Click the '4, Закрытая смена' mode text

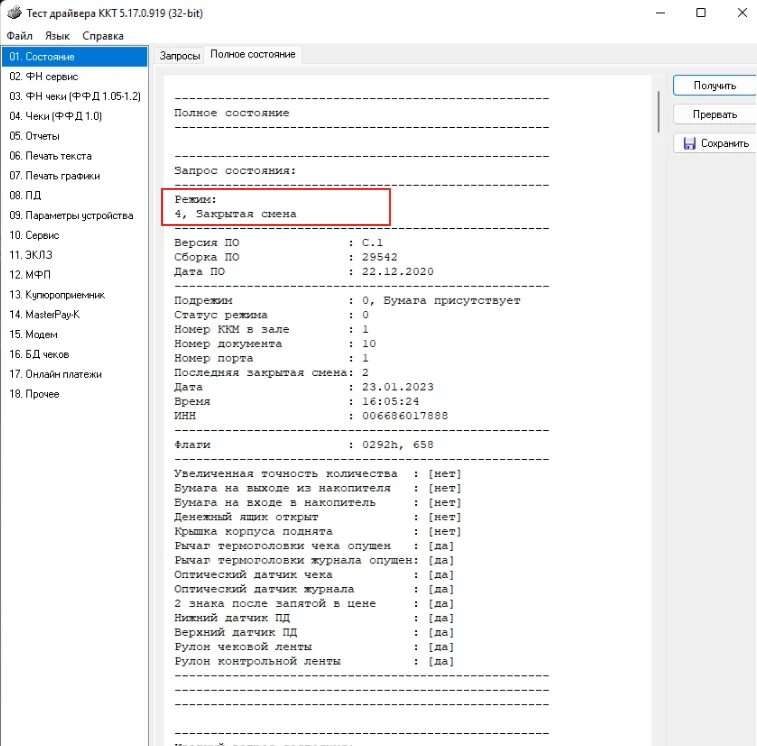pos(235,214)
